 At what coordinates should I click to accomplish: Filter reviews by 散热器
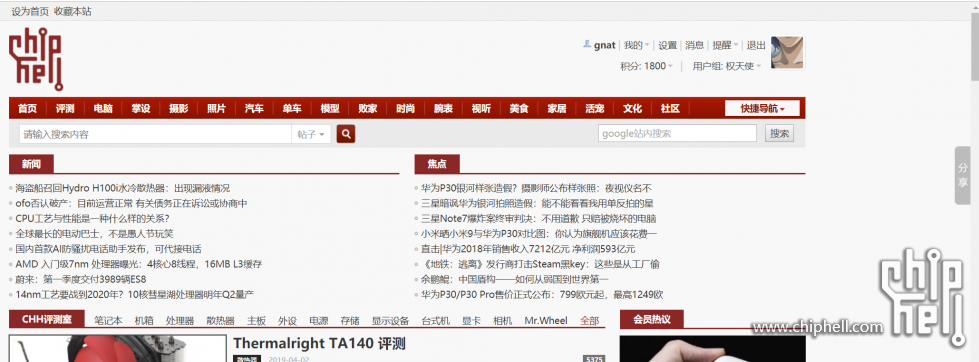[x=220, y=320]
